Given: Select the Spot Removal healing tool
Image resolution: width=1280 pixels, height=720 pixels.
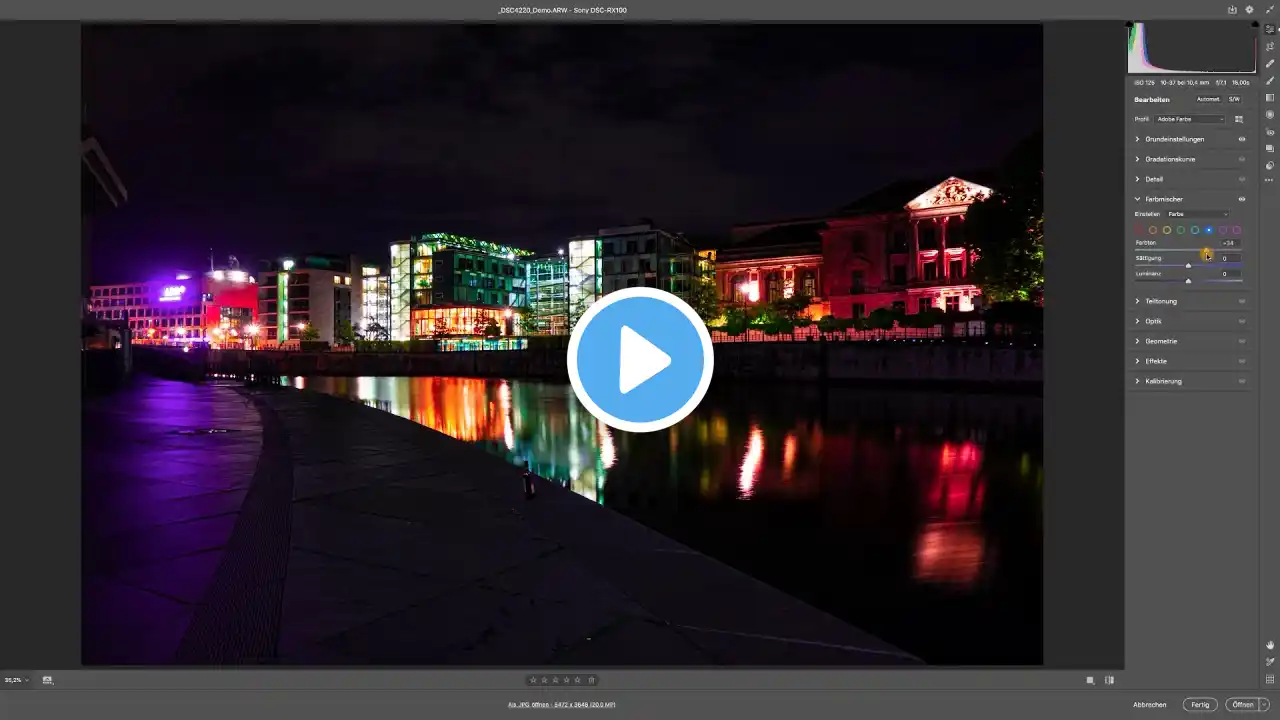Looking at the screenshot, I should pyautogui.click(x=1270, y=63).
